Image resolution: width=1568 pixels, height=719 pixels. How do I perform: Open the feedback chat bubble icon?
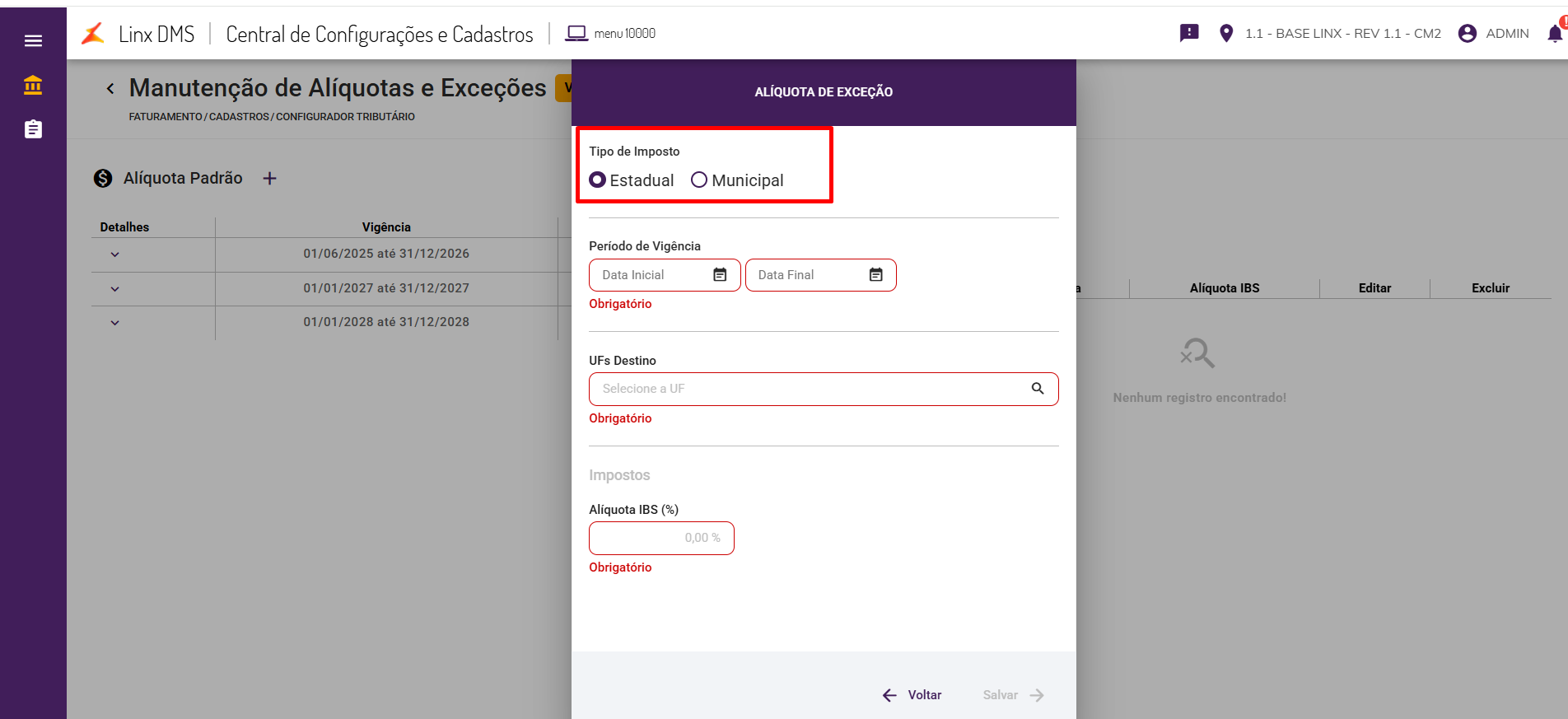tap(1189, 33)
